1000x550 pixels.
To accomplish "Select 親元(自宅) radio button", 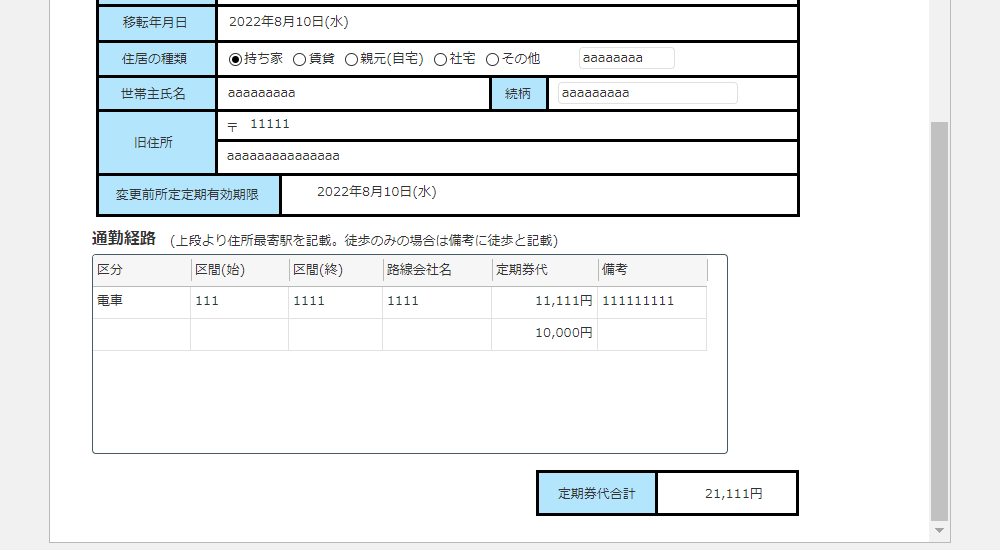I will tap(351, 59).
